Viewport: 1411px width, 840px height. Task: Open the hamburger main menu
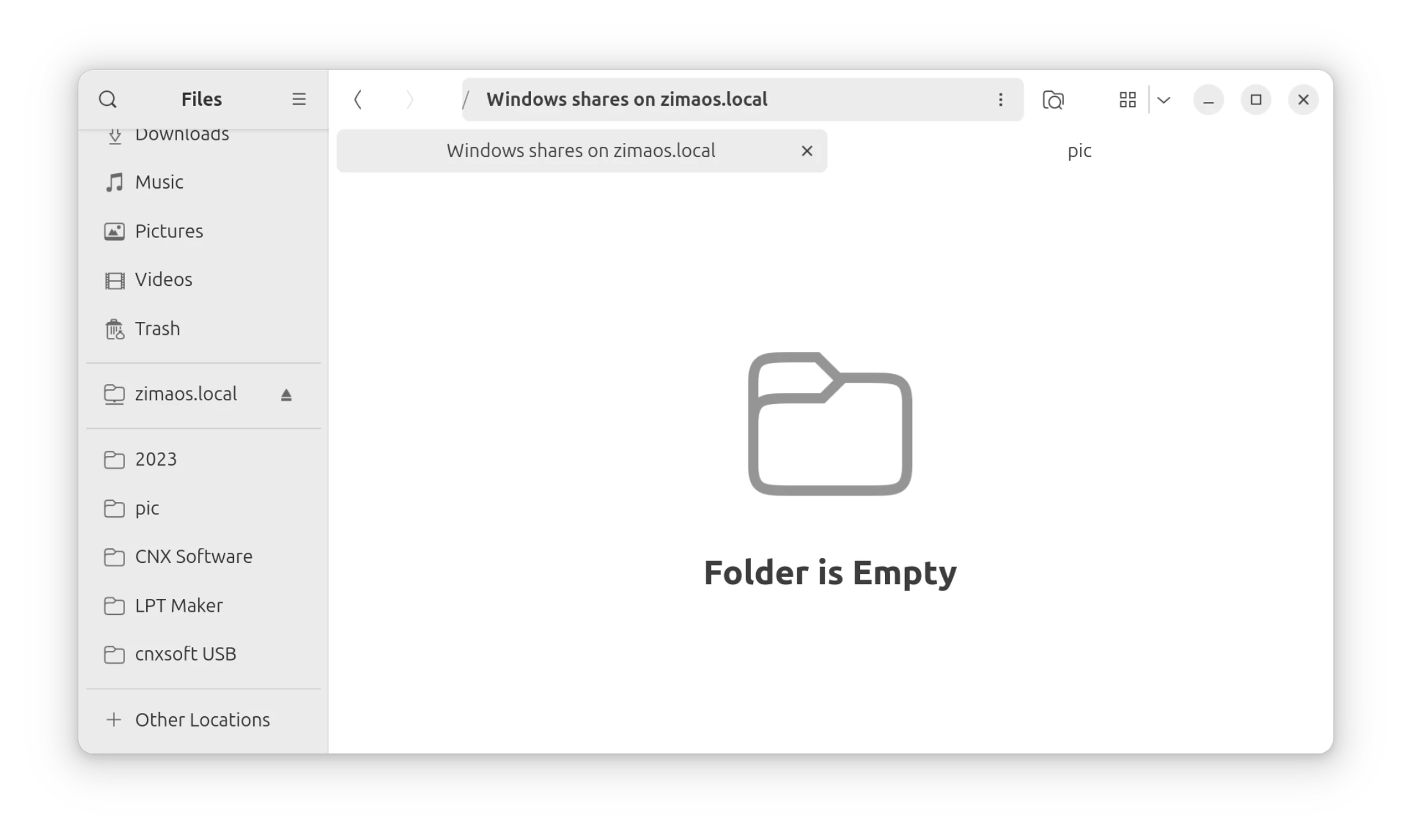coord(299,99)
